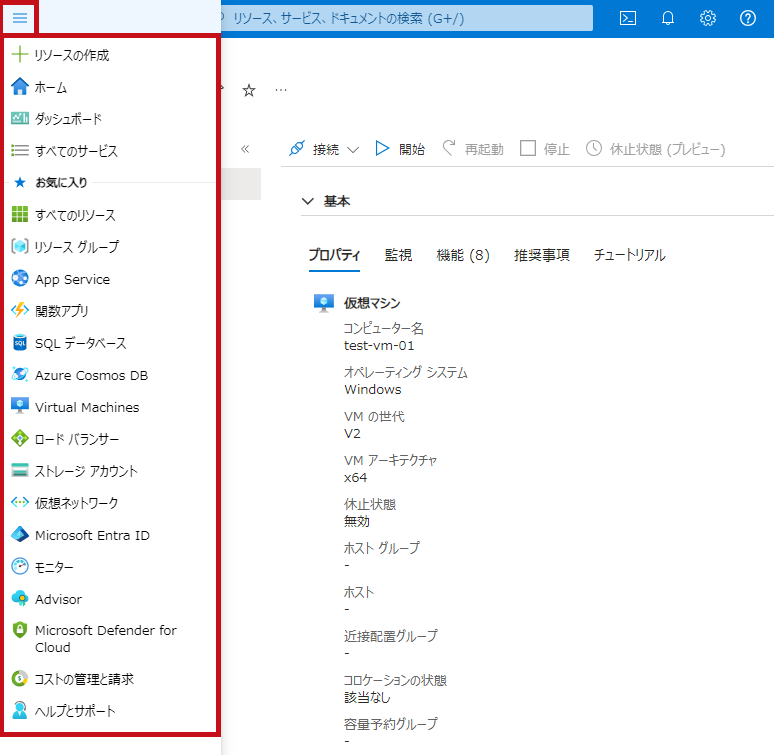Click the すべてのサービス list icon
This screenshot has width=774, height=755.
point(20,151)
